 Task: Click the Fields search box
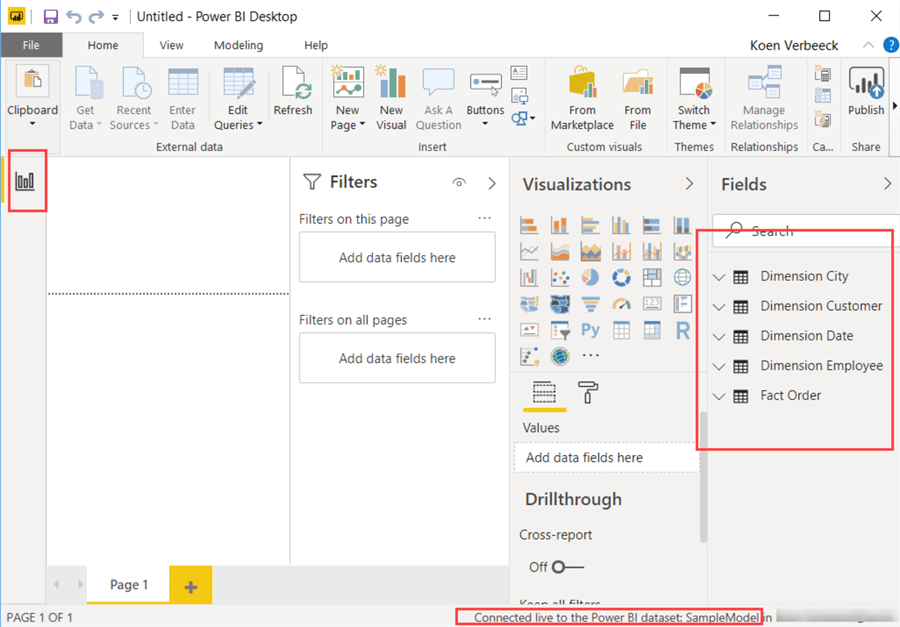[x=806, y=231]
